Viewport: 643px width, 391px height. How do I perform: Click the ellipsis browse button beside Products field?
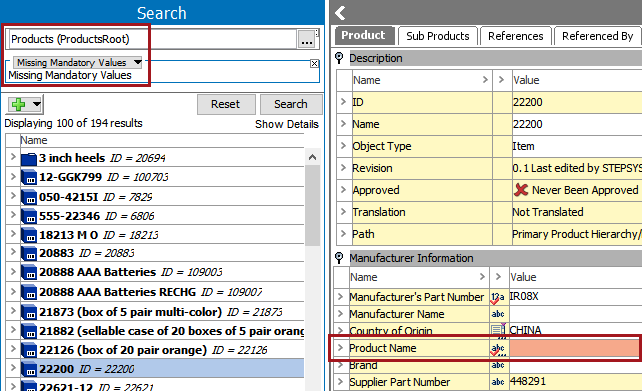tap(306, 39)
